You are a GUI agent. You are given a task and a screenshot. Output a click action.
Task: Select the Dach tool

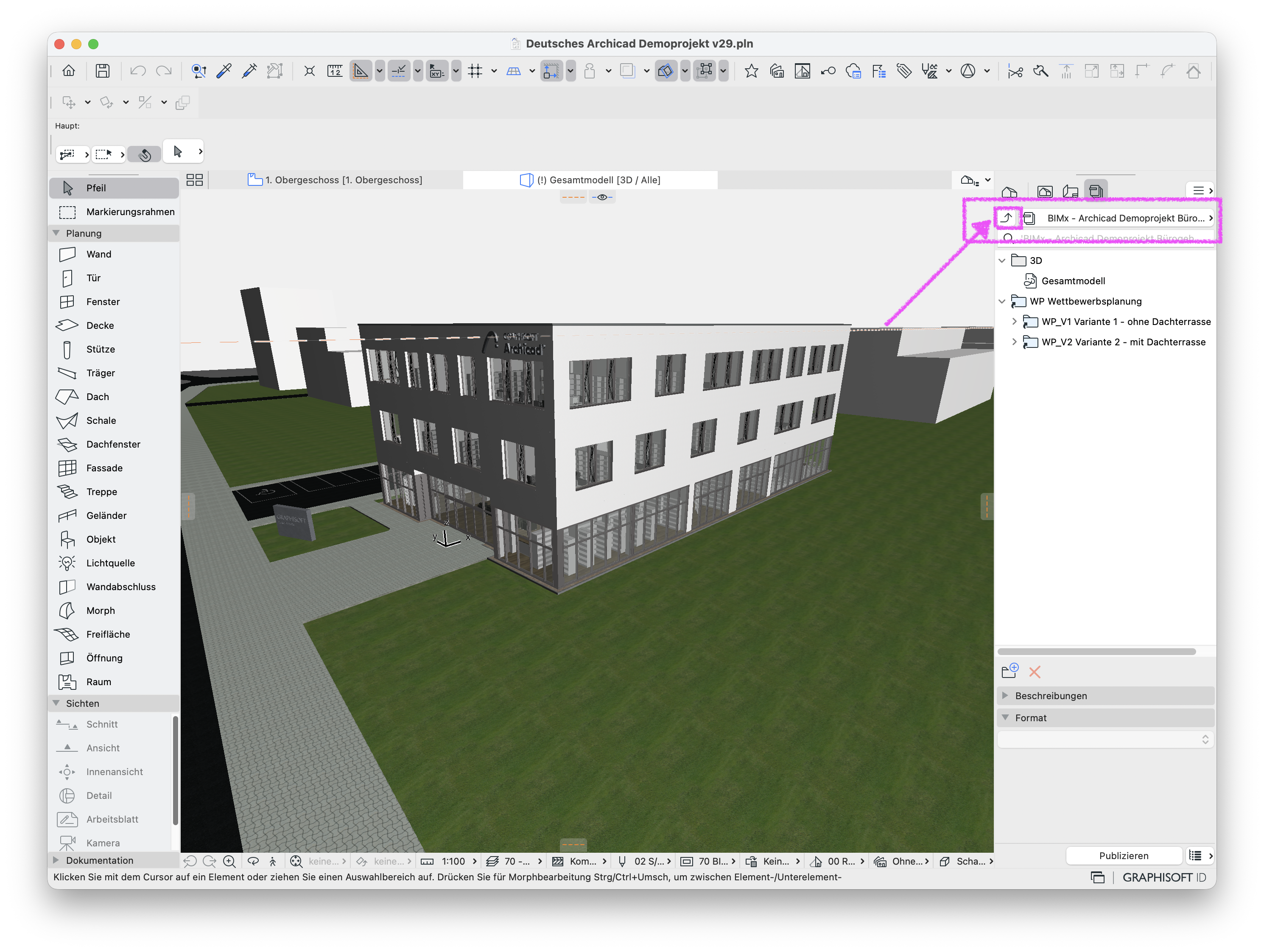114,397
